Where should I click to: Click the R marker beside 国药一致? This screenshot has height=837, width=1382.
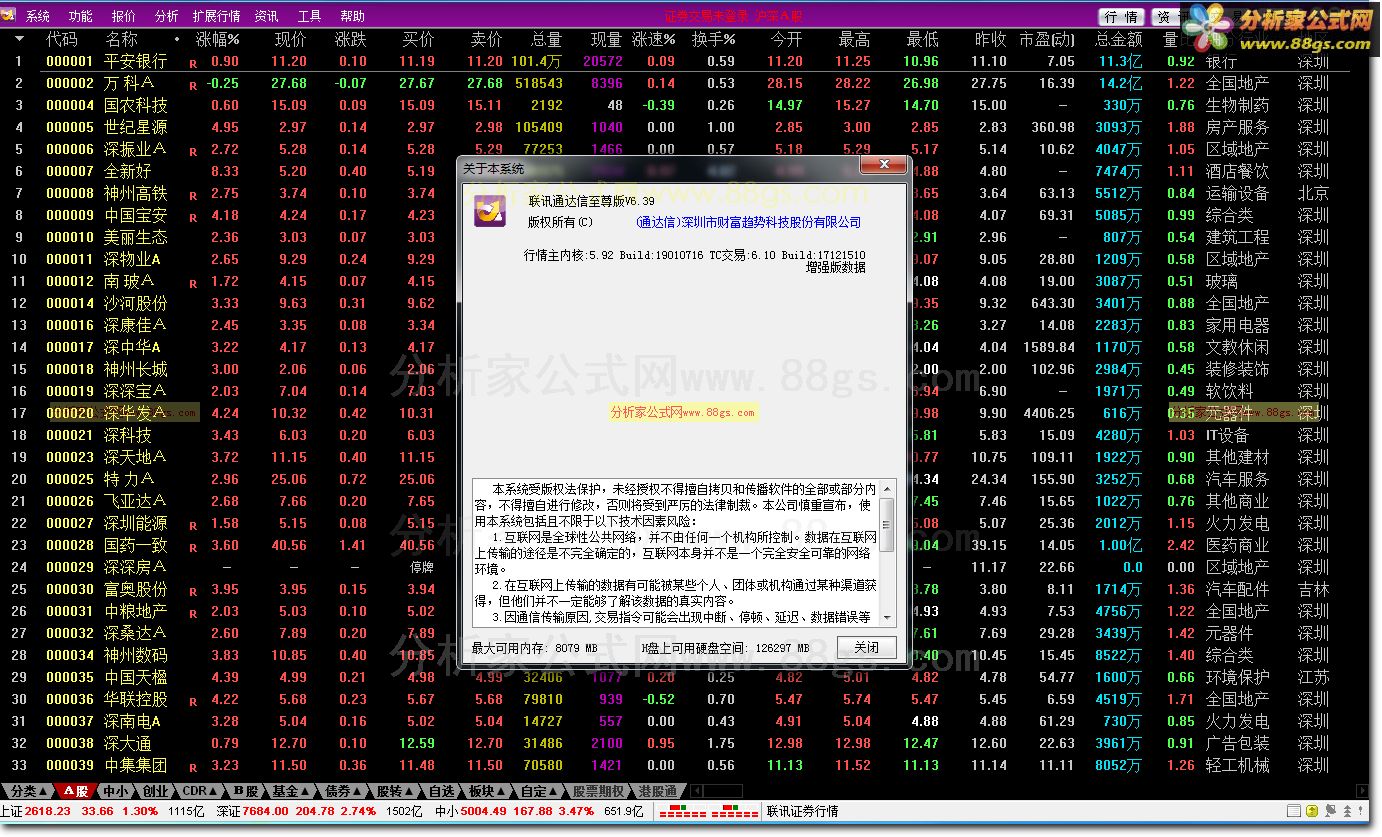point(193,547)
